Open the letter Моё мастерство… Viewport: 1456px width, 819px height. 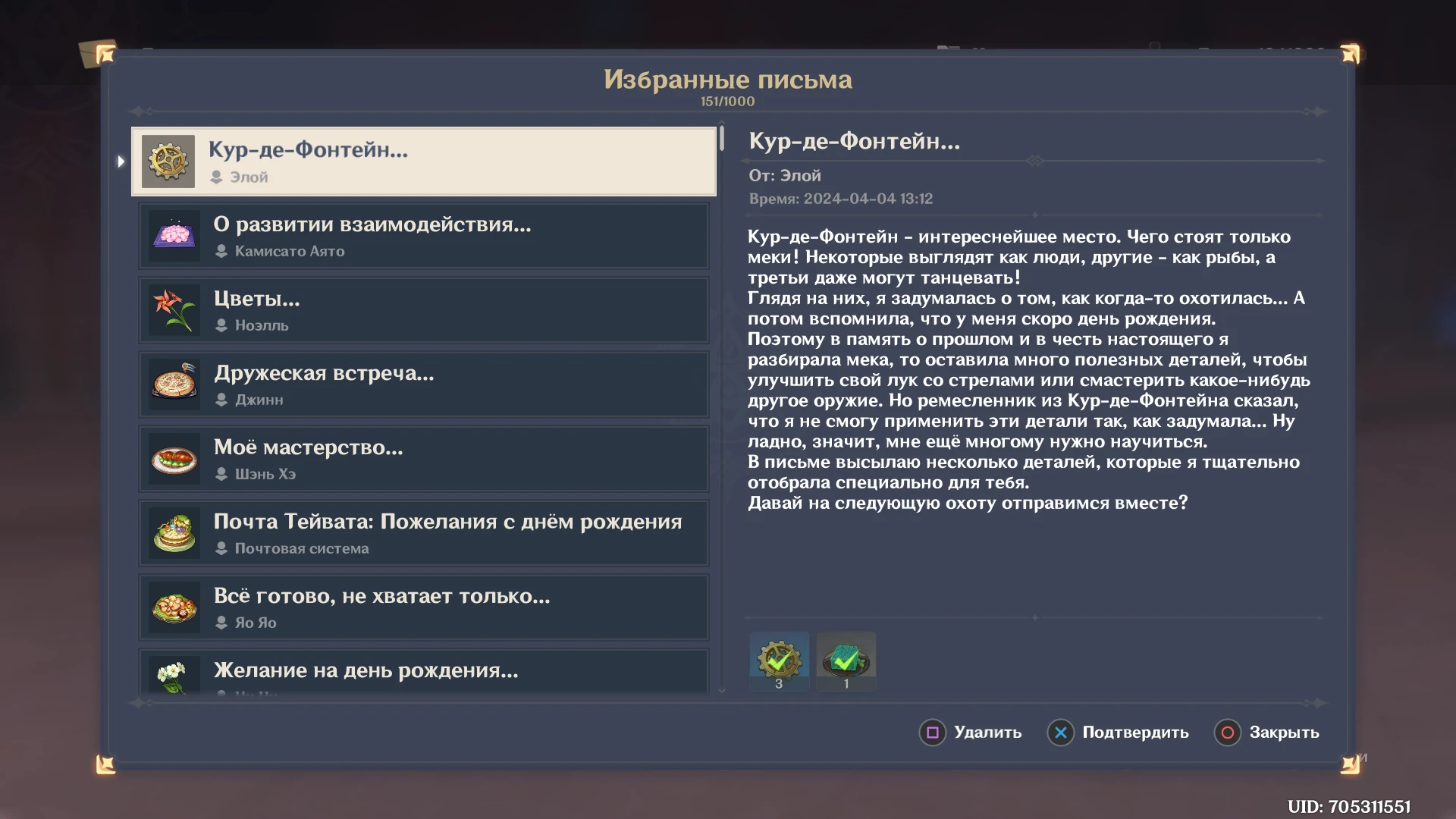click(424, 459)
